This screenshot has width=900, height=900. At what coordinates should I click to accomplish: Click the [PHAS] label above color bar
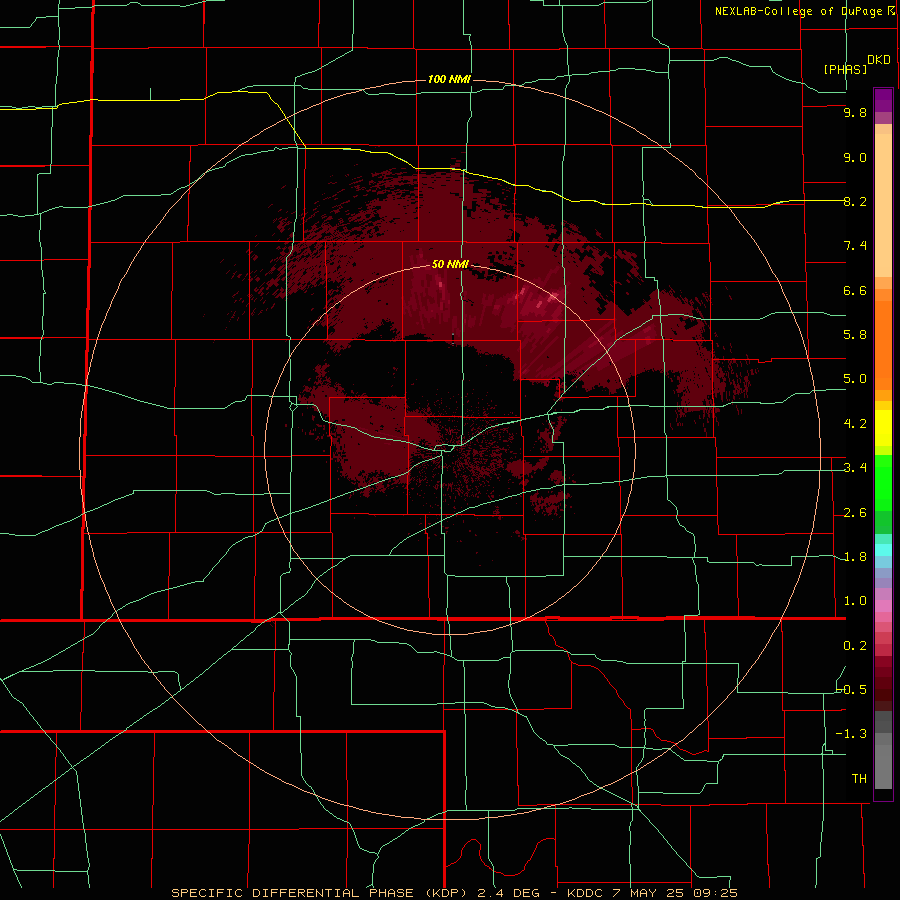[845, 69]
